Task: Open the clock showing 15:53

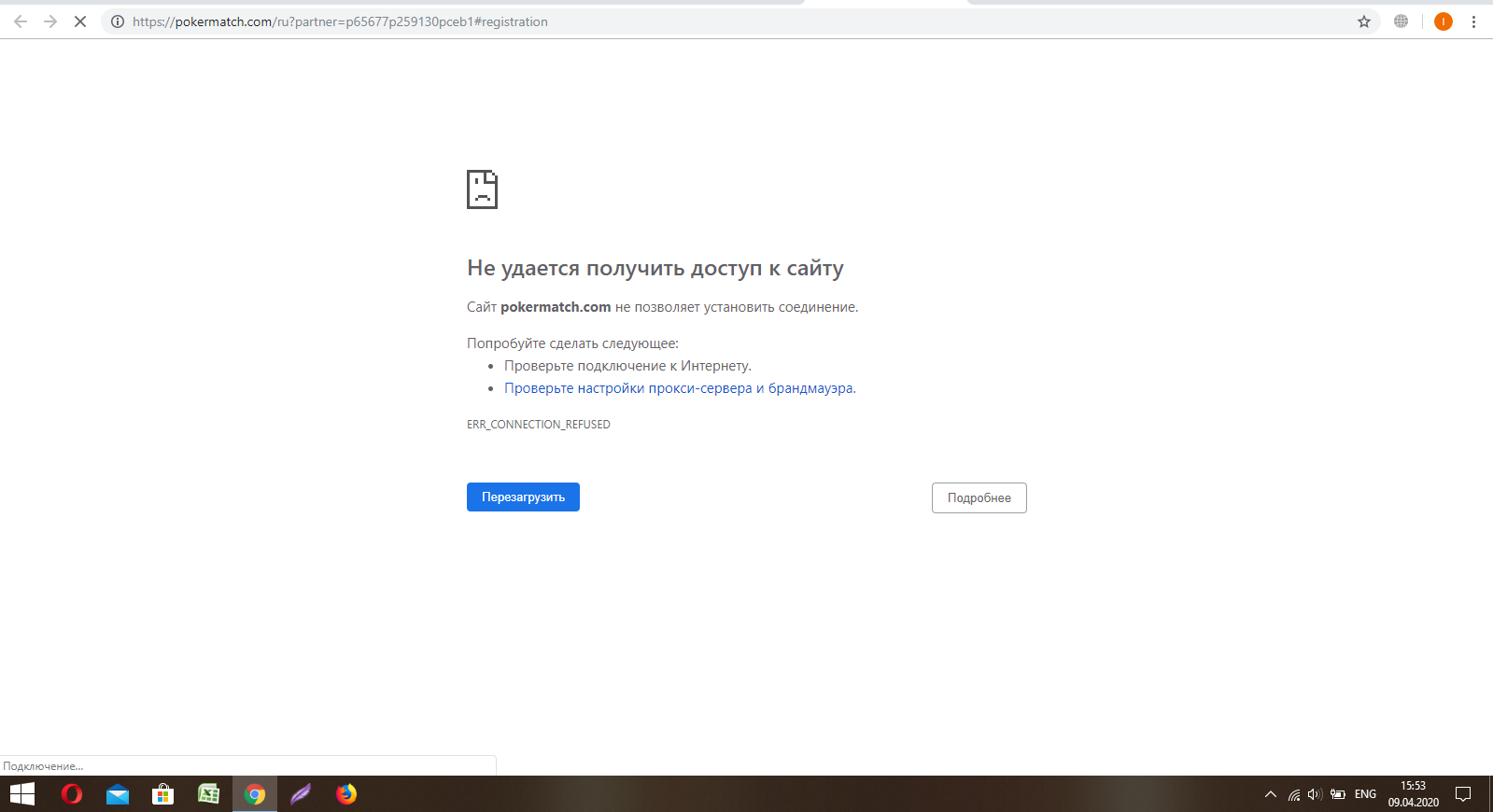Action: point(1413,794)
